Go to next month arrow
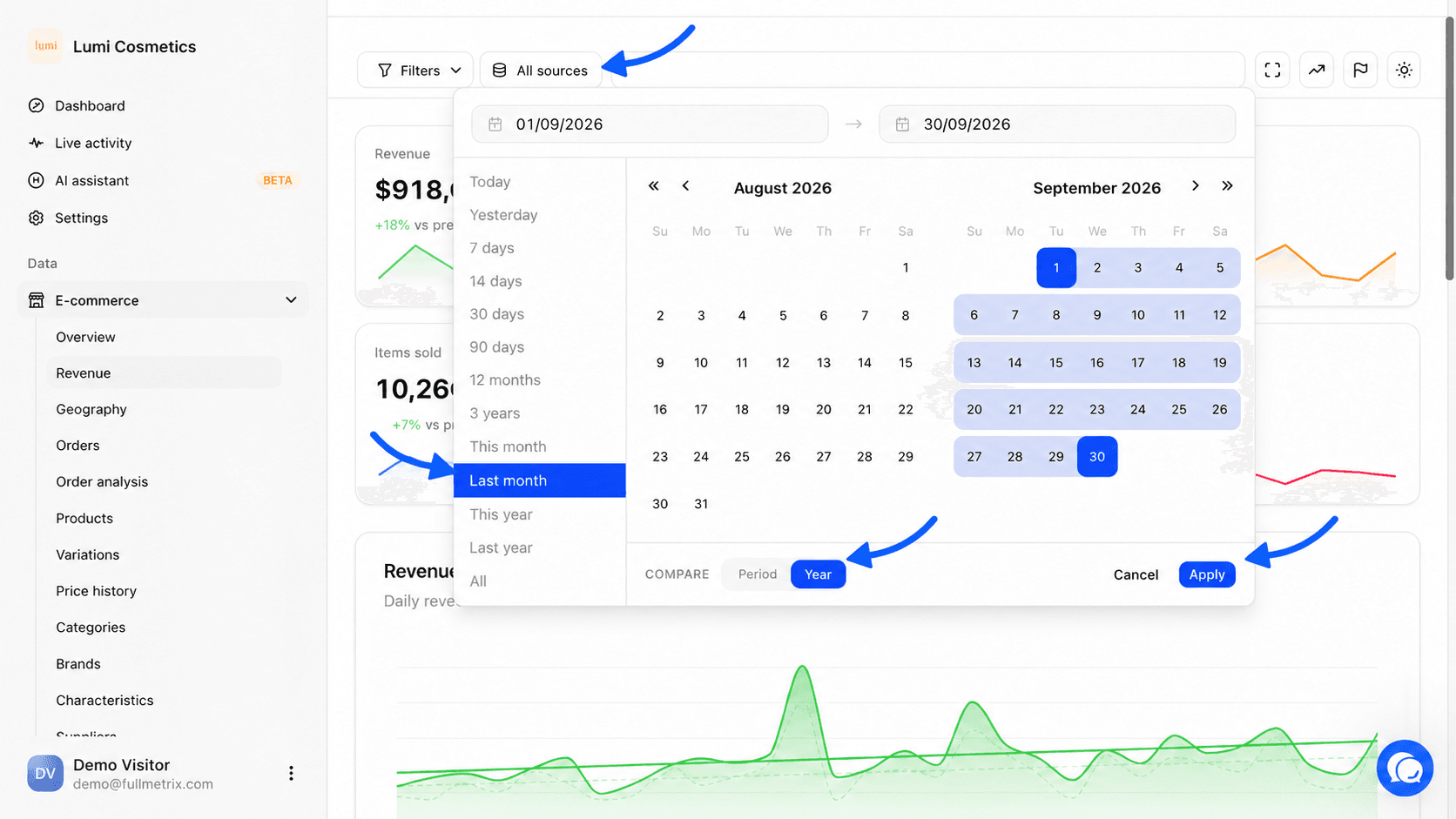 (1196, 186)
